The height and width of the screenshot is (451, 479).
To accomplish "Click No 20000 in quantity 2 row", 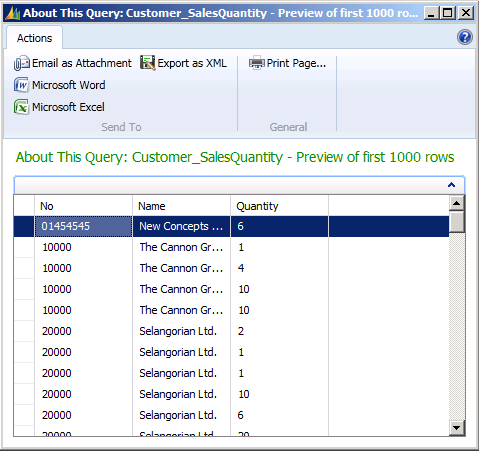I will pyautogui.click(x=83, y=331).
